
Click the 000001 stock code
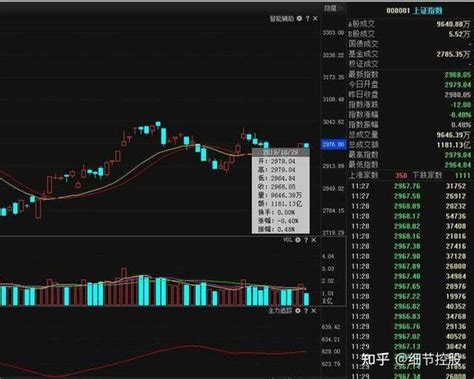point(398,11)
